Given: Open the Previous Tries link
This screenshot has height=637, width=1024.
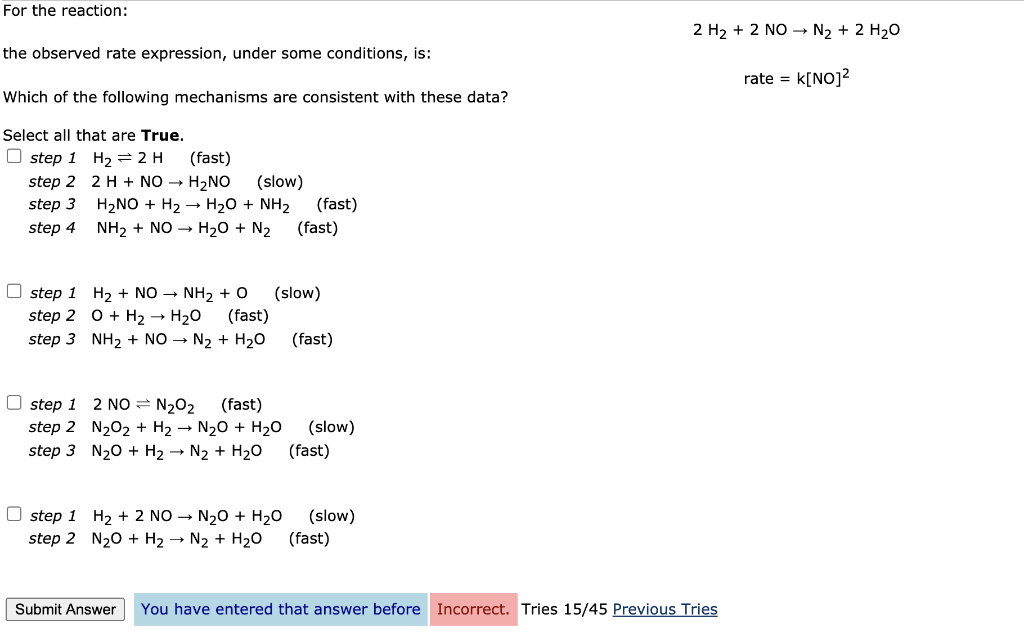Looking at the screenshot, I should (665, 609).
